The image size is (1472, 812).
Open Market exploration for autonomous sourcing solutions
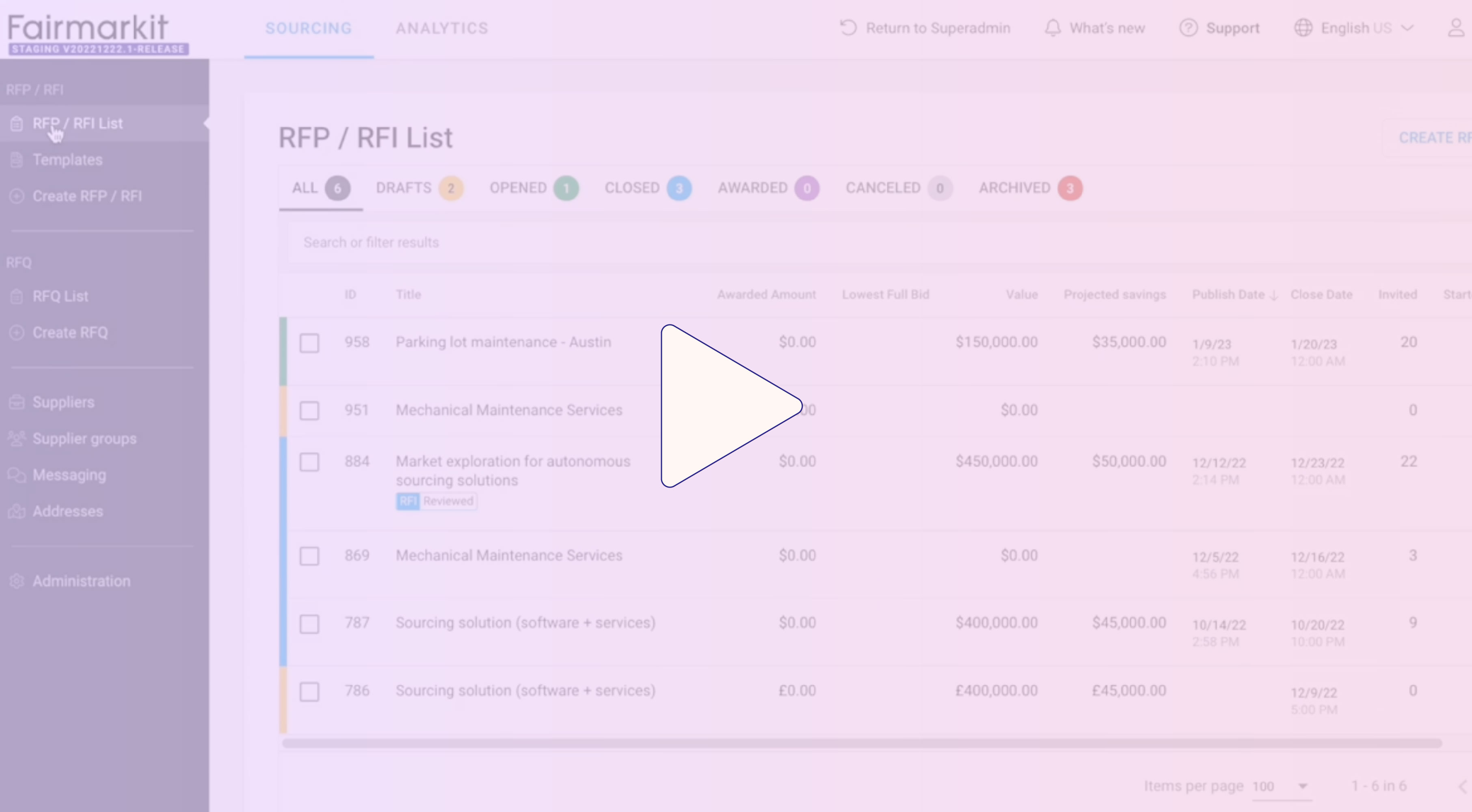(x=512, y=471)
